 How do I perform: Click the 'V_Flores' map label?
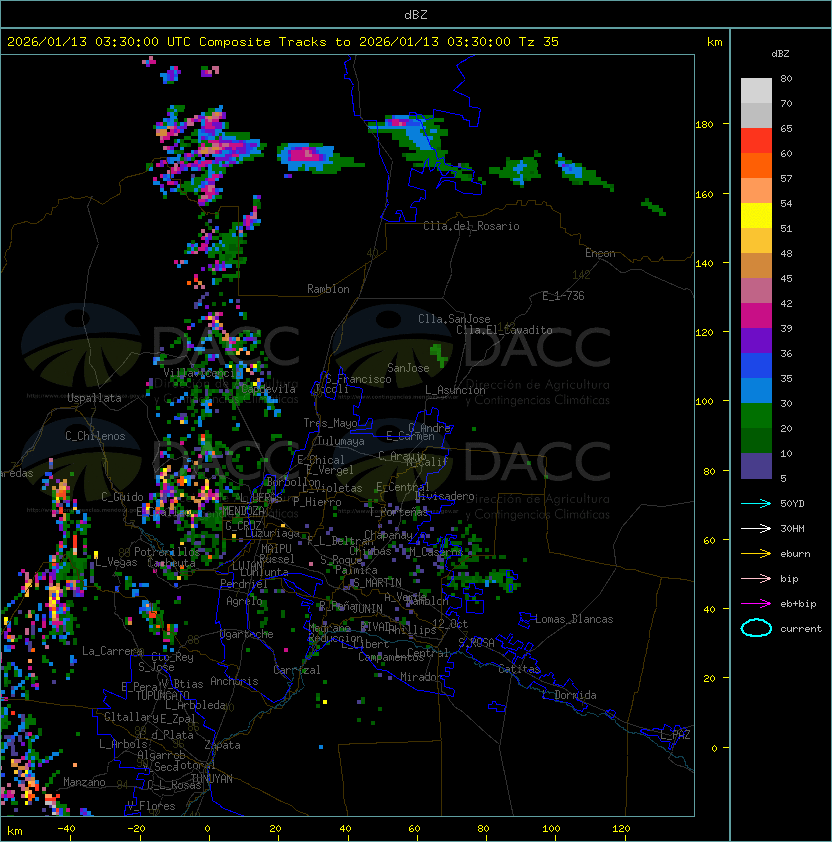coord(151,806)
